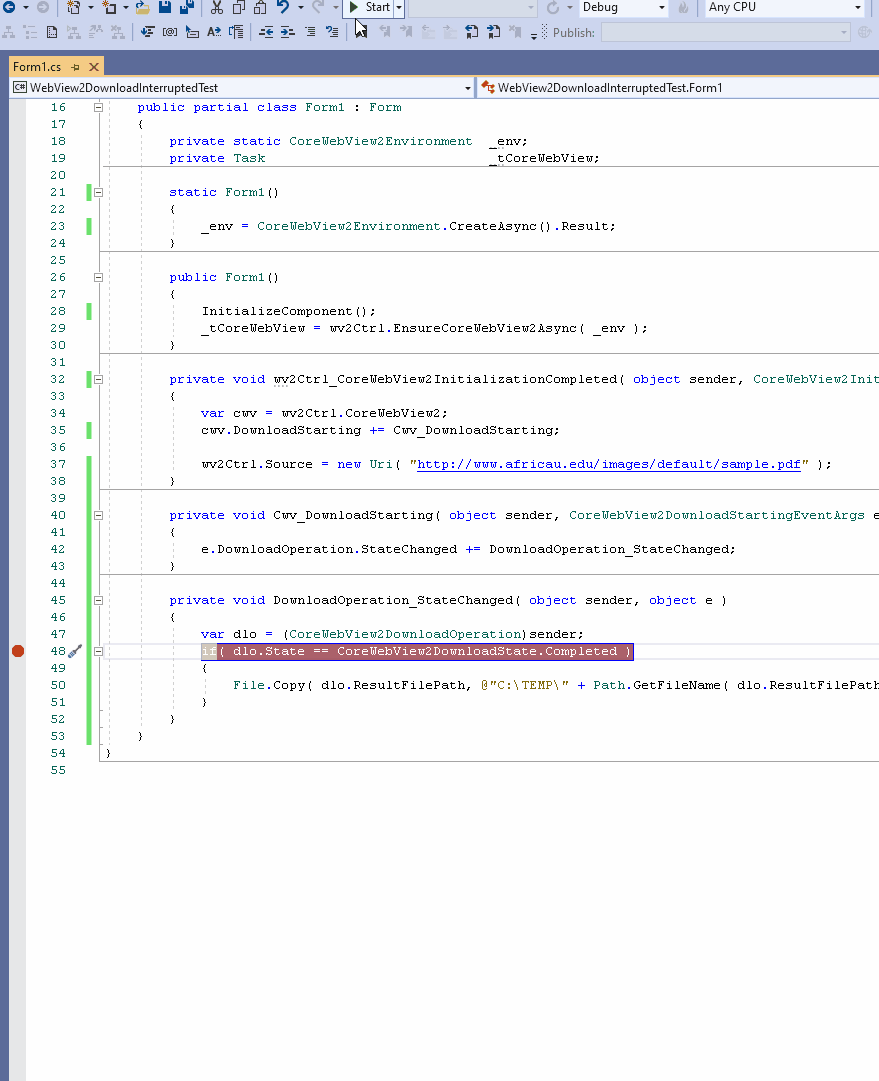Click the Display Parameter Info icon
Viewport: 879px width, 1081px height.
170,32
